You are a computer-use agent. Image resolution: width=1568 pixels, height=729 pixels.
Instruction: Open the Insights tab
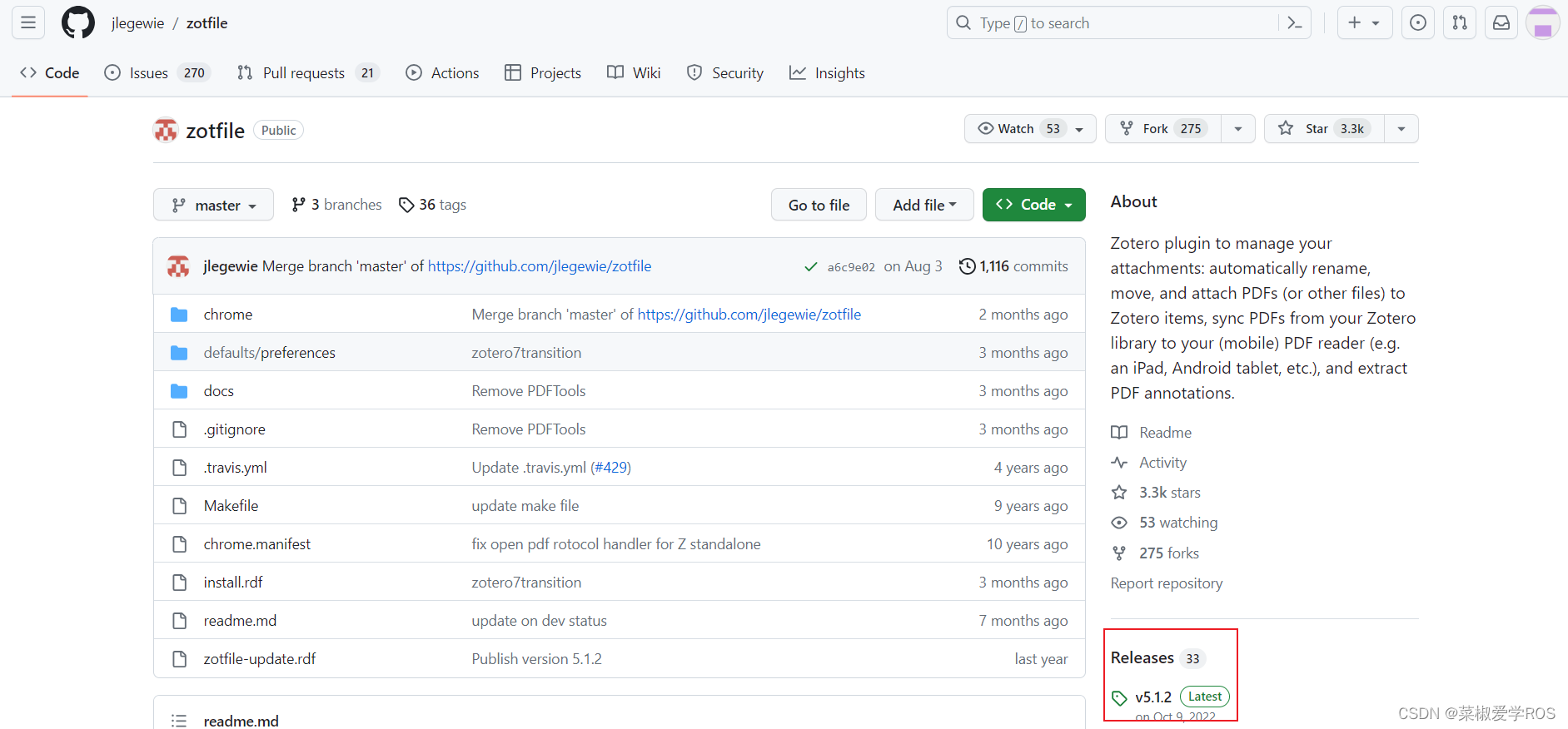[x=828, y=73]
